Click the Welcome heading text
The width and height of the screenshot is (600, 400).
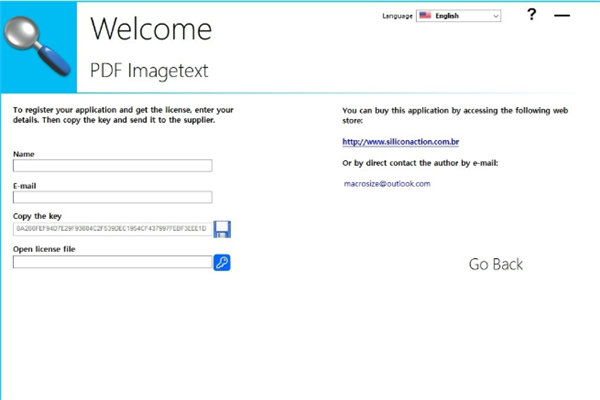[x=151, y=29]
